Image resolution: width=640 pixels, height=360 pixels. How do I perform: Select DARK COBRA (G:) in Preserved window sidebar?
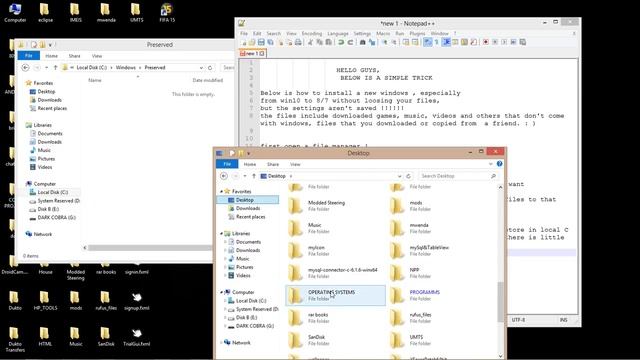(x=53, y=218)
